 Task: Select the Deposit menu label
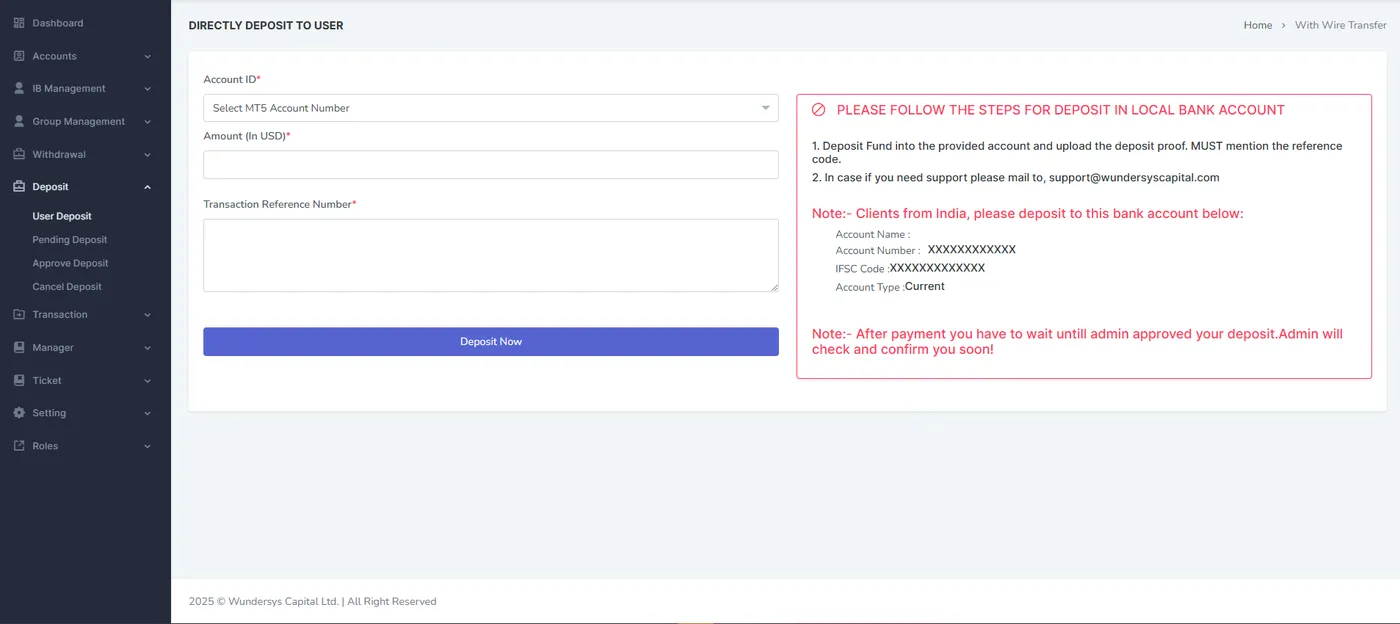[x=50, y=187]
